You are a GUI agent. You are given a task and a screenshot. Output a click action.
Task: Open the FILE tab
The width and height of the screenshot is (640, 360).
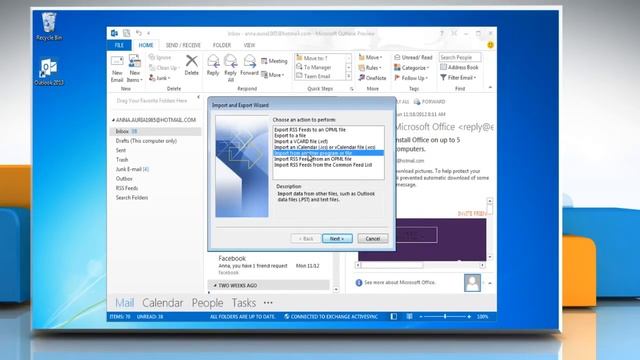(119, 45)
